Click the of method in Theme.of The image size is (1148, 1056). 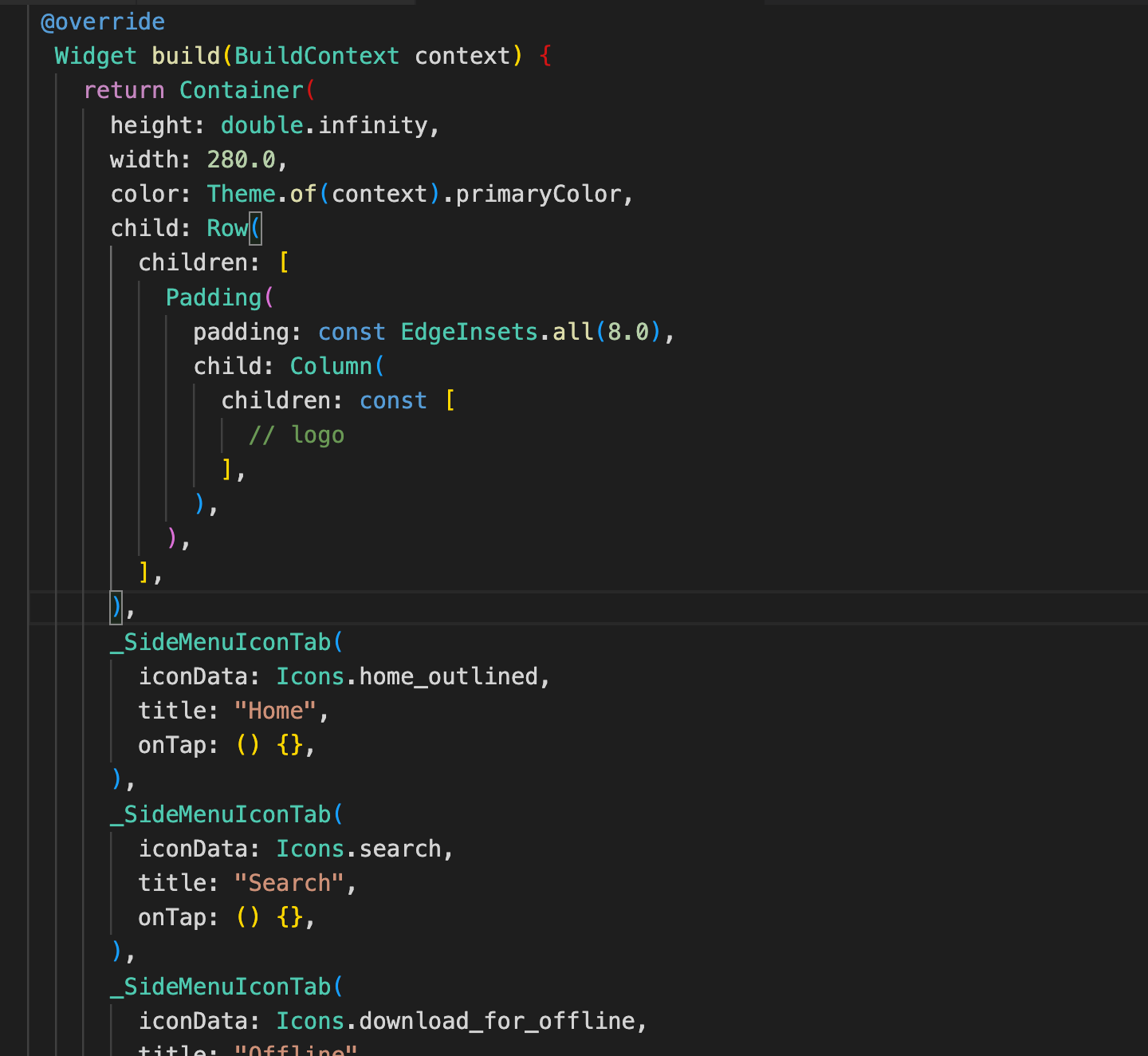(x=303, y=194)
